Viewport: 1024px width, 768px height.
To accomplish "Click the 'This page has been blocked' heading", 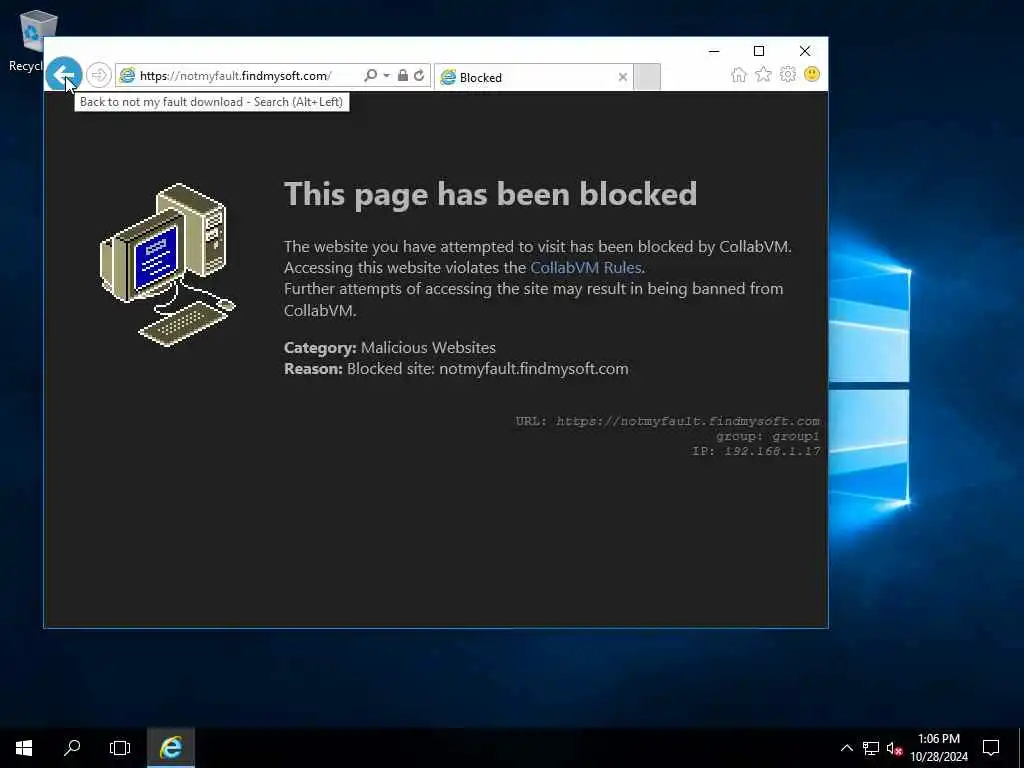I will [490, 194].
